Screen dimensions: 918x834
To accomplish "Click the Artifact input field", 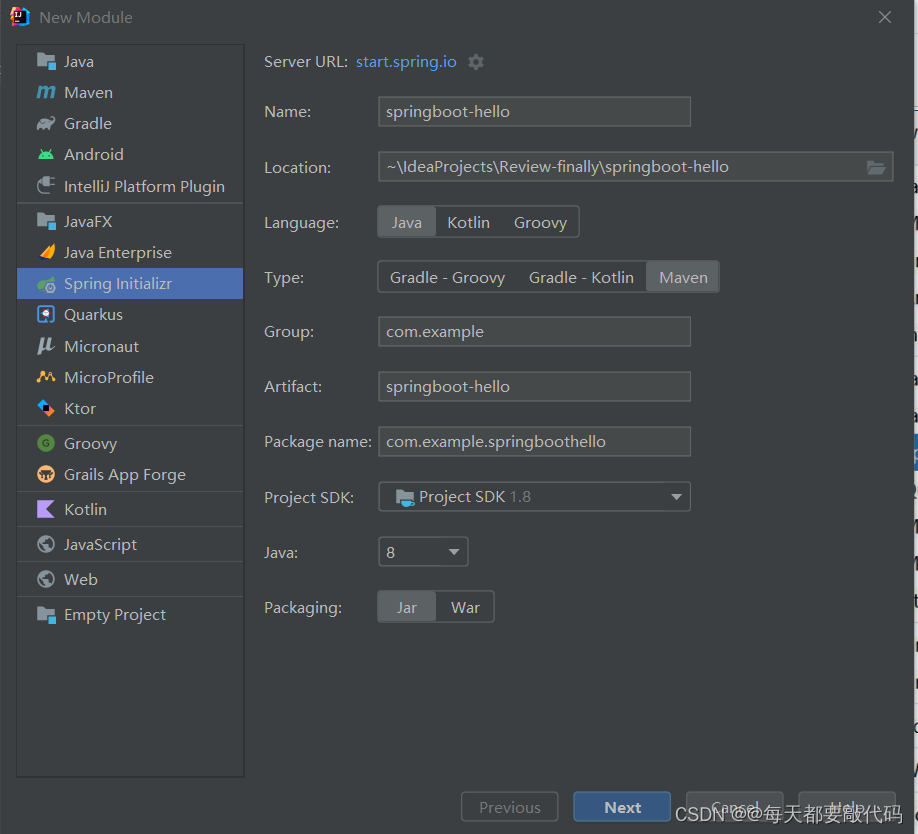I will (x=535, y=387).
